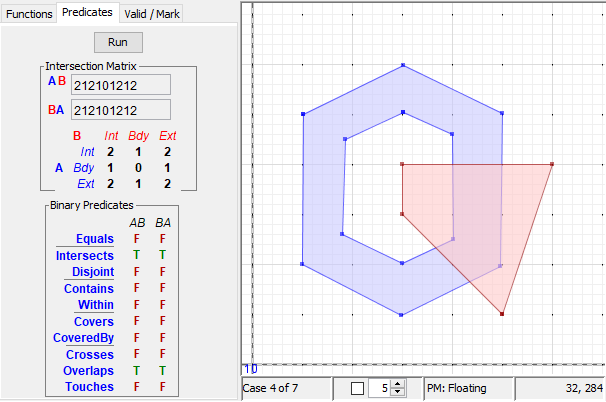
Task: Click the Intersects predicate link
Action: [85, 256]
